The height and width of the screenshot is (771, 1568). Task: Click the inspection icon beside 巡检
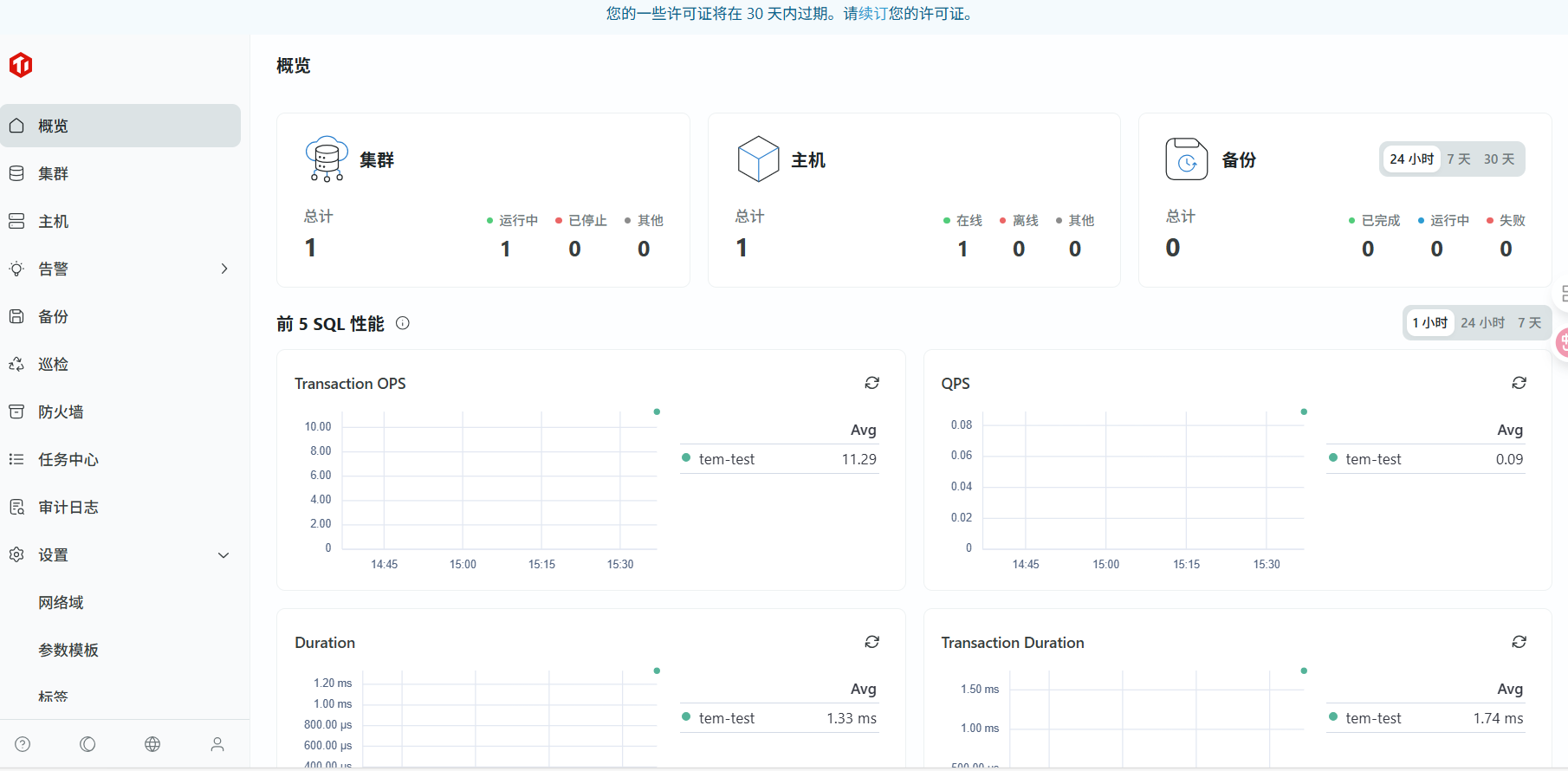16,364
